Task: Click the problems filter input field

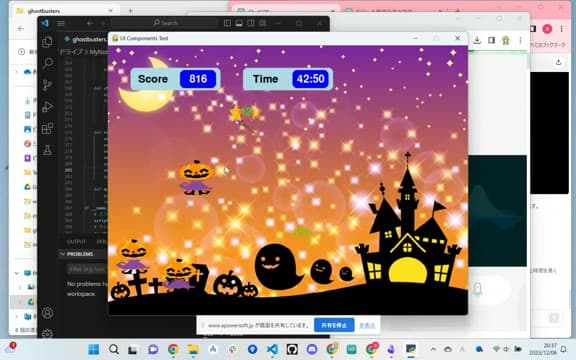Action: [x=87, y=269]
